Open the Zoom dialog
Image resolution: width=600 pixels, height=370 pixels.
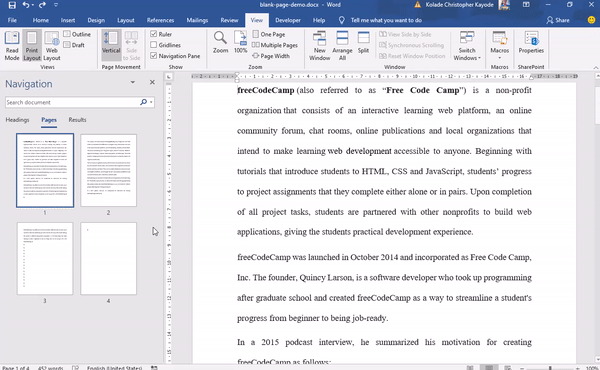point(220,42)
